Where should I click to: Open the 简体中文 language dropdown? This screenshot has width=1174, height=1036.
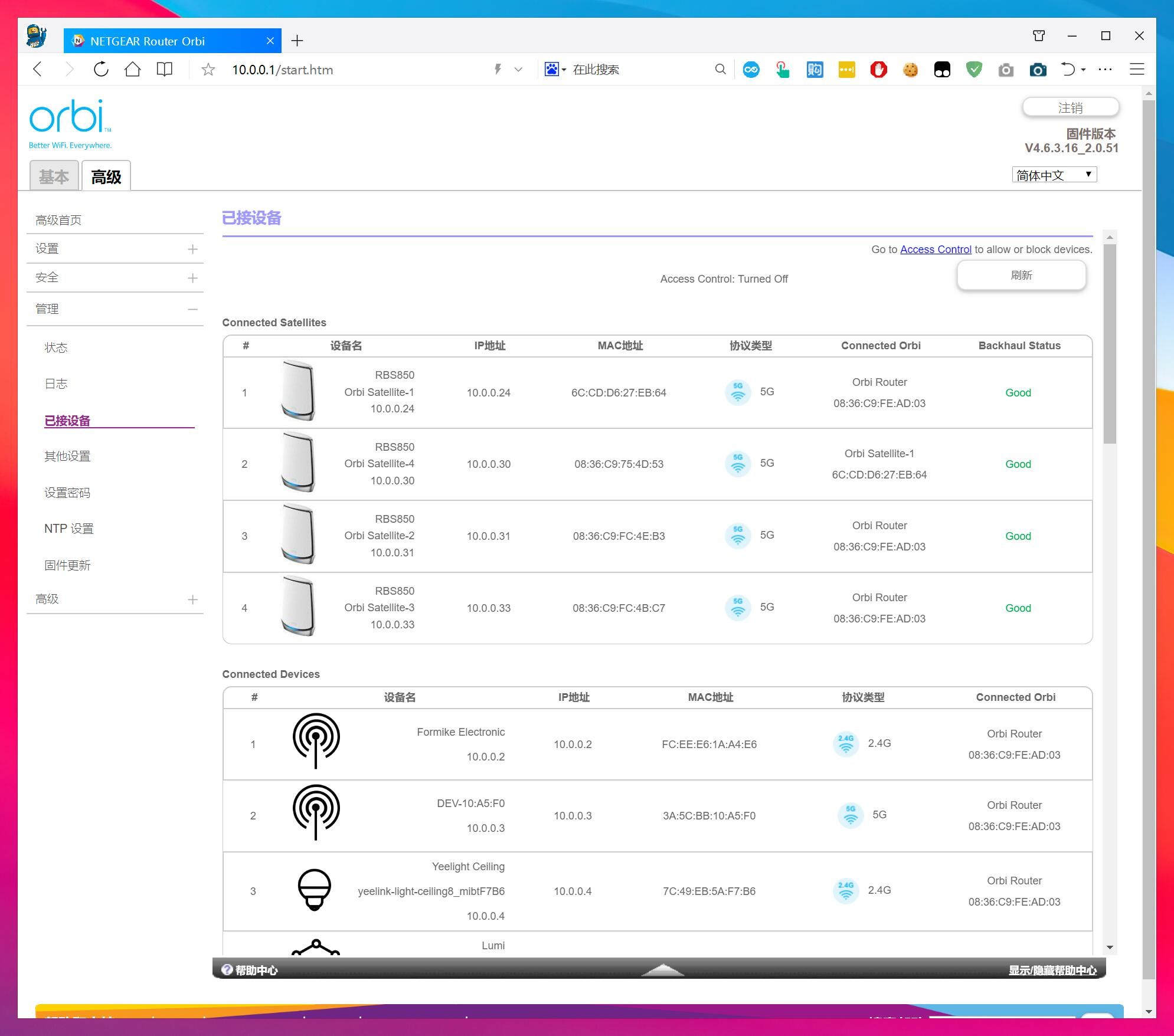click(1054, 175)
